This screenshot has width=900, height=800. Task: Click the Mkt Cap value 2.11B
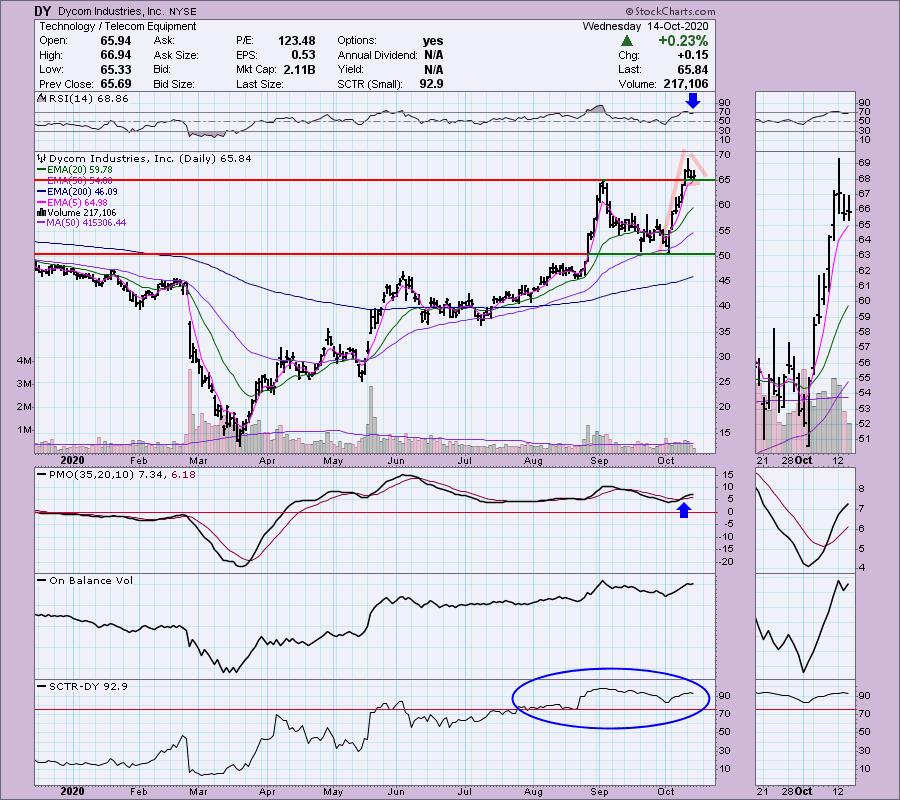click(x=298, y=69)
